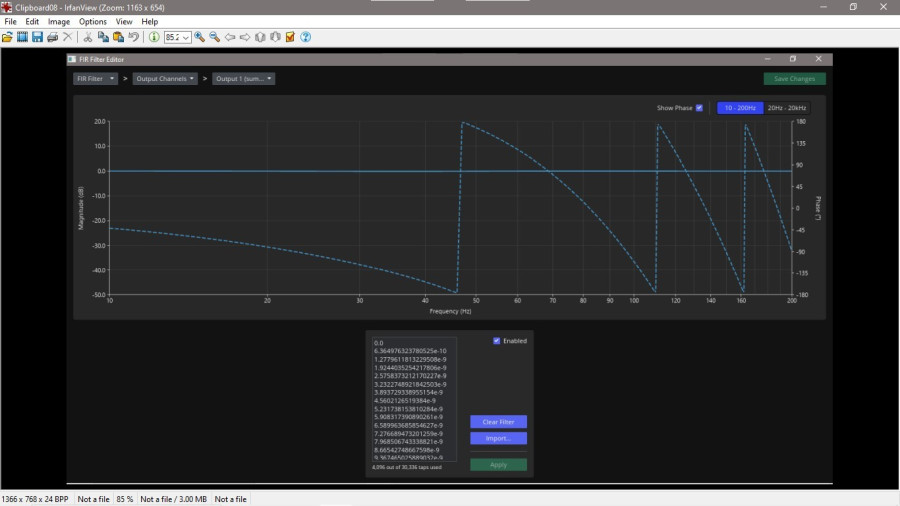Open the slideshow filmstrip icon
The height and width of the screenshot is (506, 900).
[22, 37]
